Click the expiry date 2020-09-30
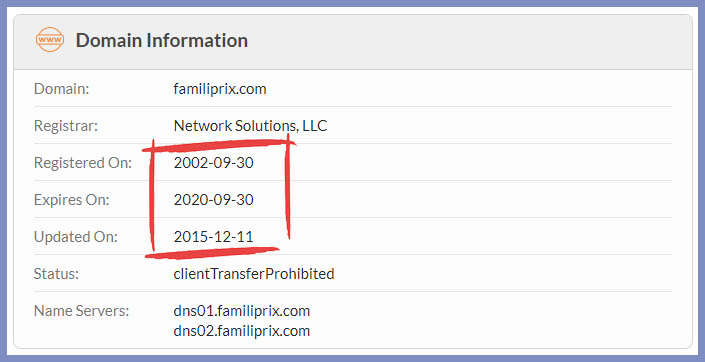Screen dimensions: 705x362 click(214, 200)
